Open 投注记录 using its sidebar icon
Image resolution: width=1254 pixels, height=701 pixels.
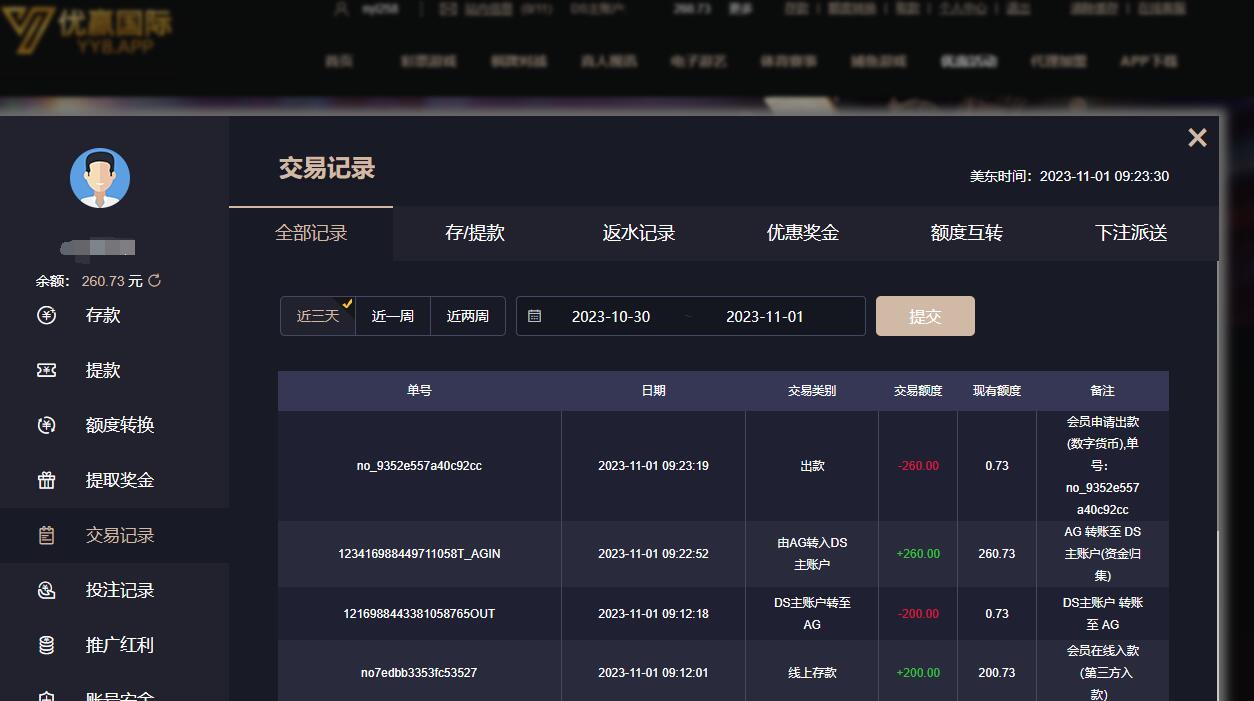(x=47, y=590)
